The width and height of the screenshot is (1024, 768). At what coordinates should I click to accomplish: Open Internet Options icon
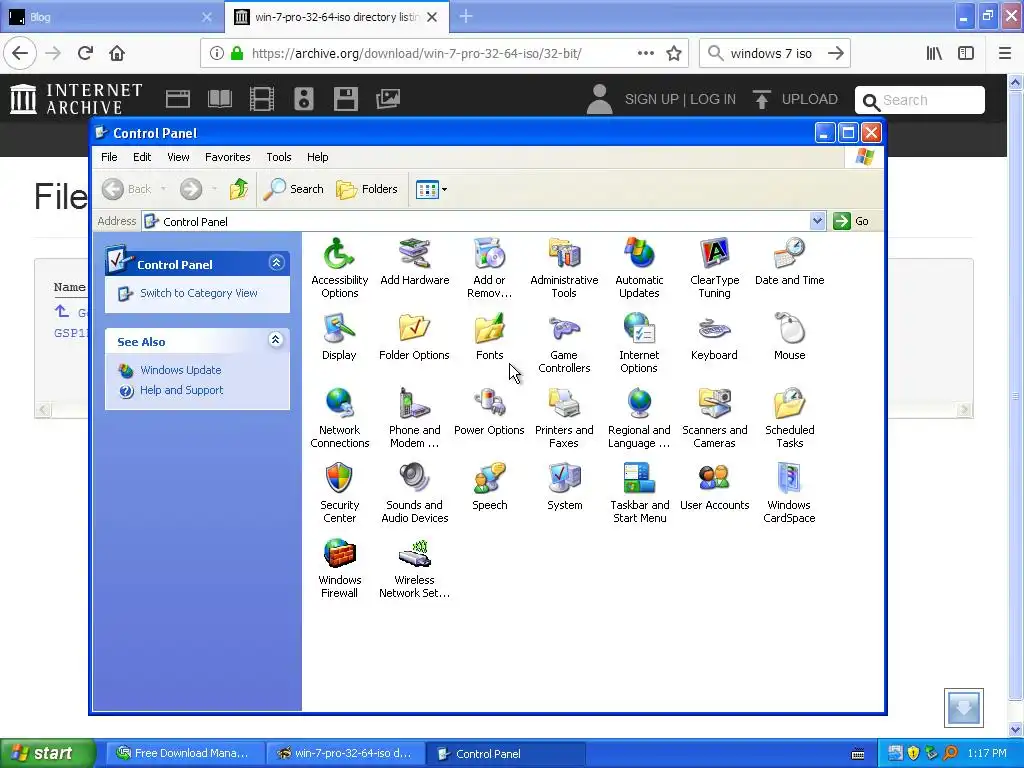(639, 343)
